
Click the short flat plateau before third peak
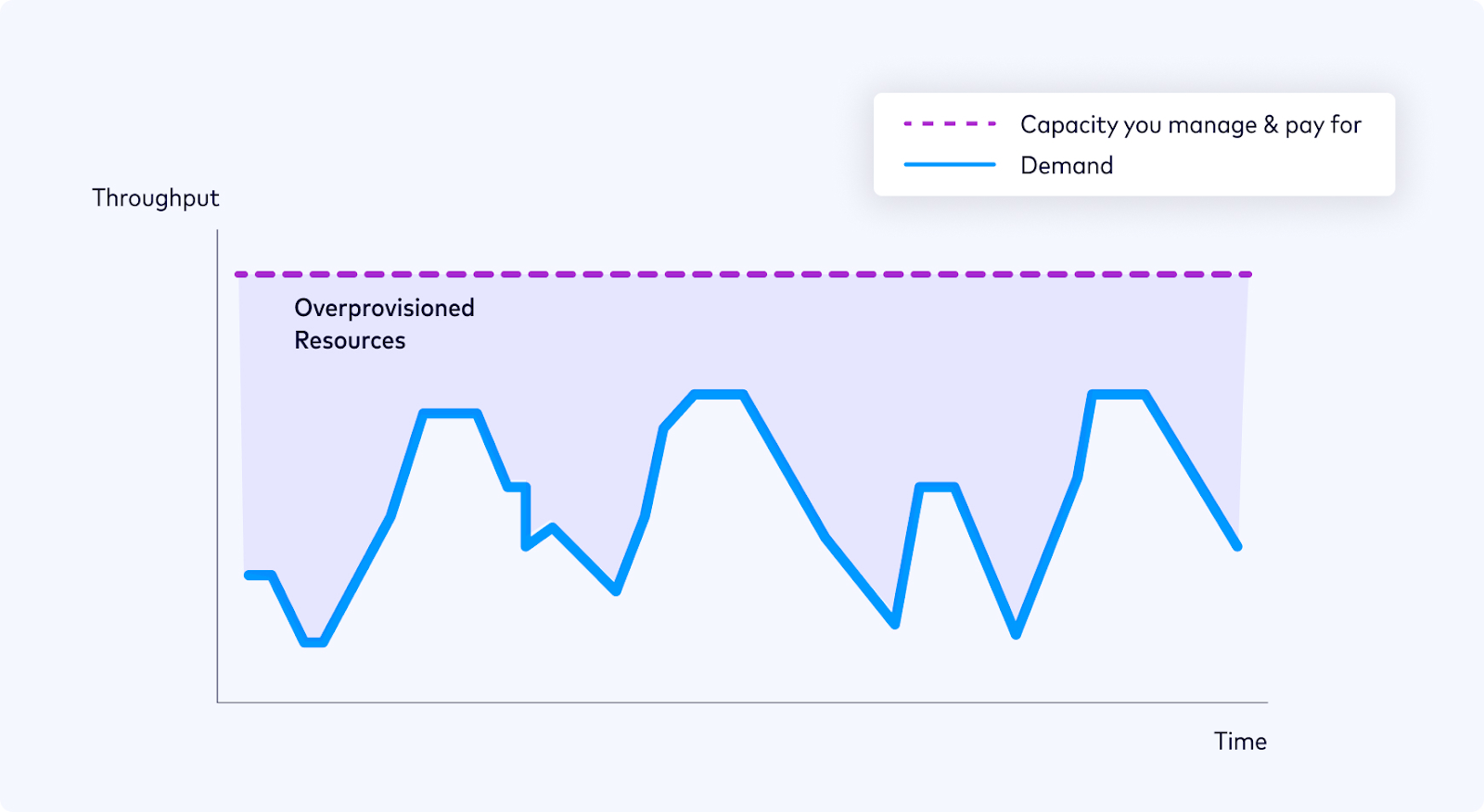[937, 487]
